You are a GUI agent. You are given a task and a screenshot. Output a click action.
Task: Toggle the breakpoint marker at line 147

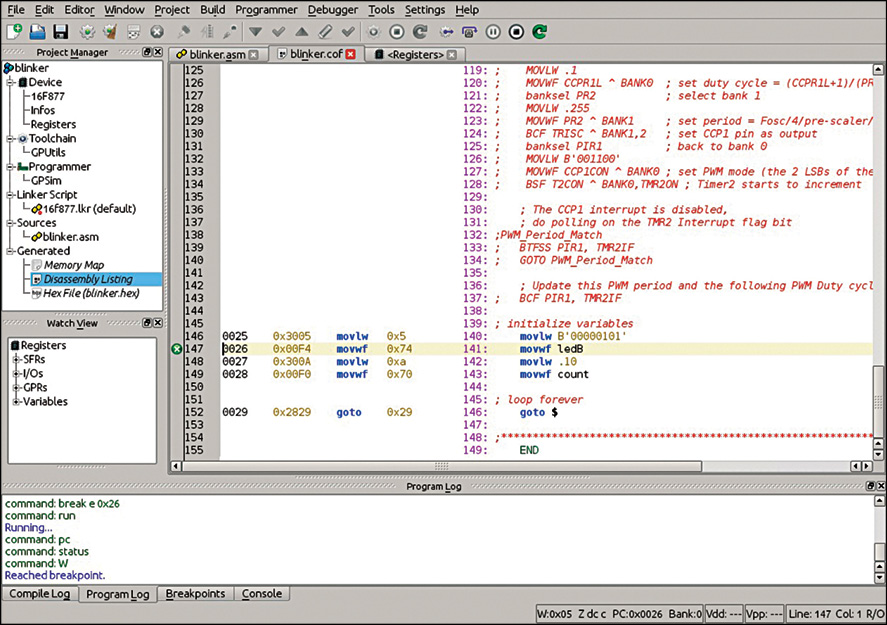point(176,348)
